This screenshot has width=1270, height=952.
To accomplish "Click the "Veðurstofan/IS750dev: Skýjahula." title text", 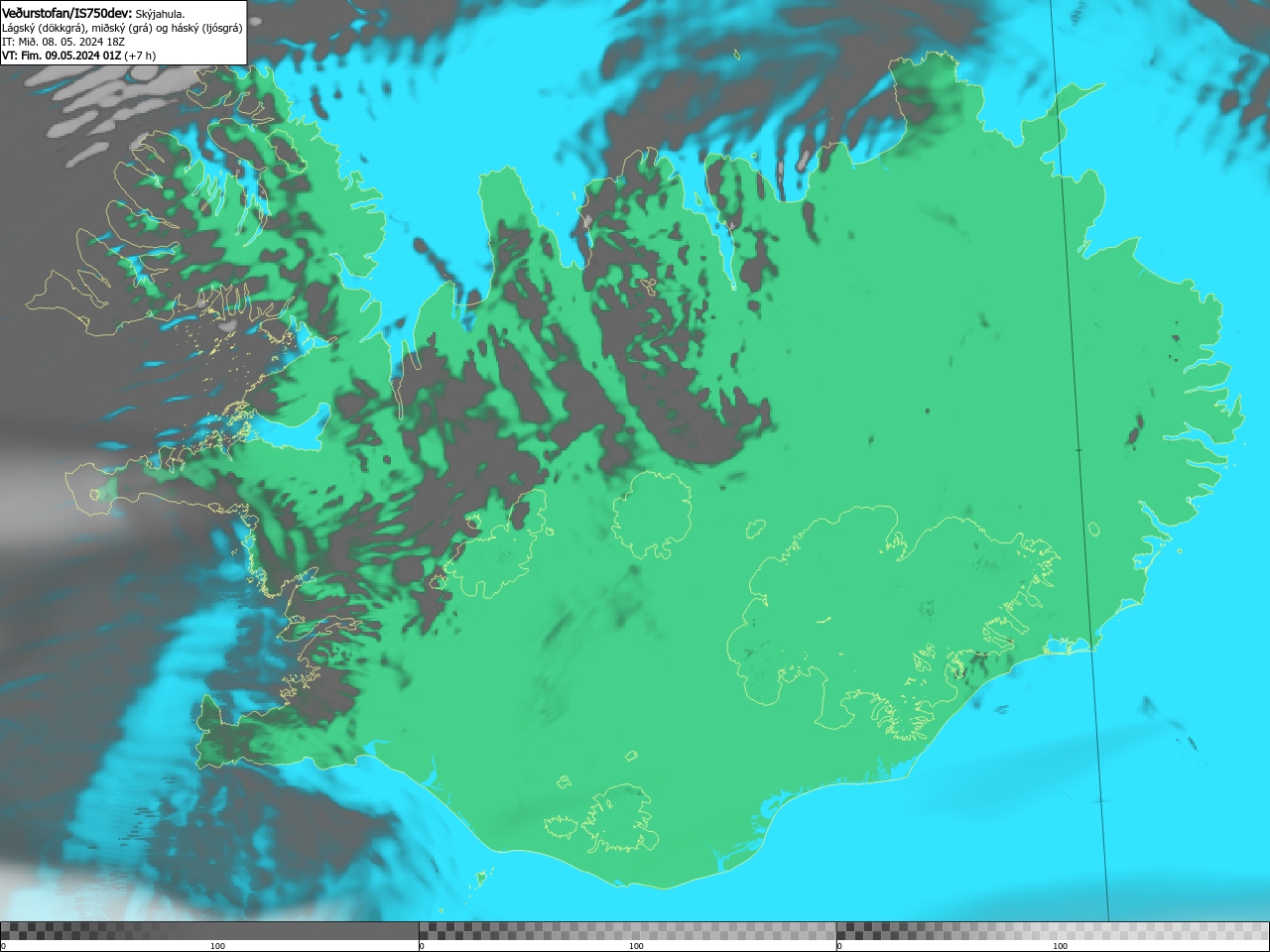I will pos(93,13).
